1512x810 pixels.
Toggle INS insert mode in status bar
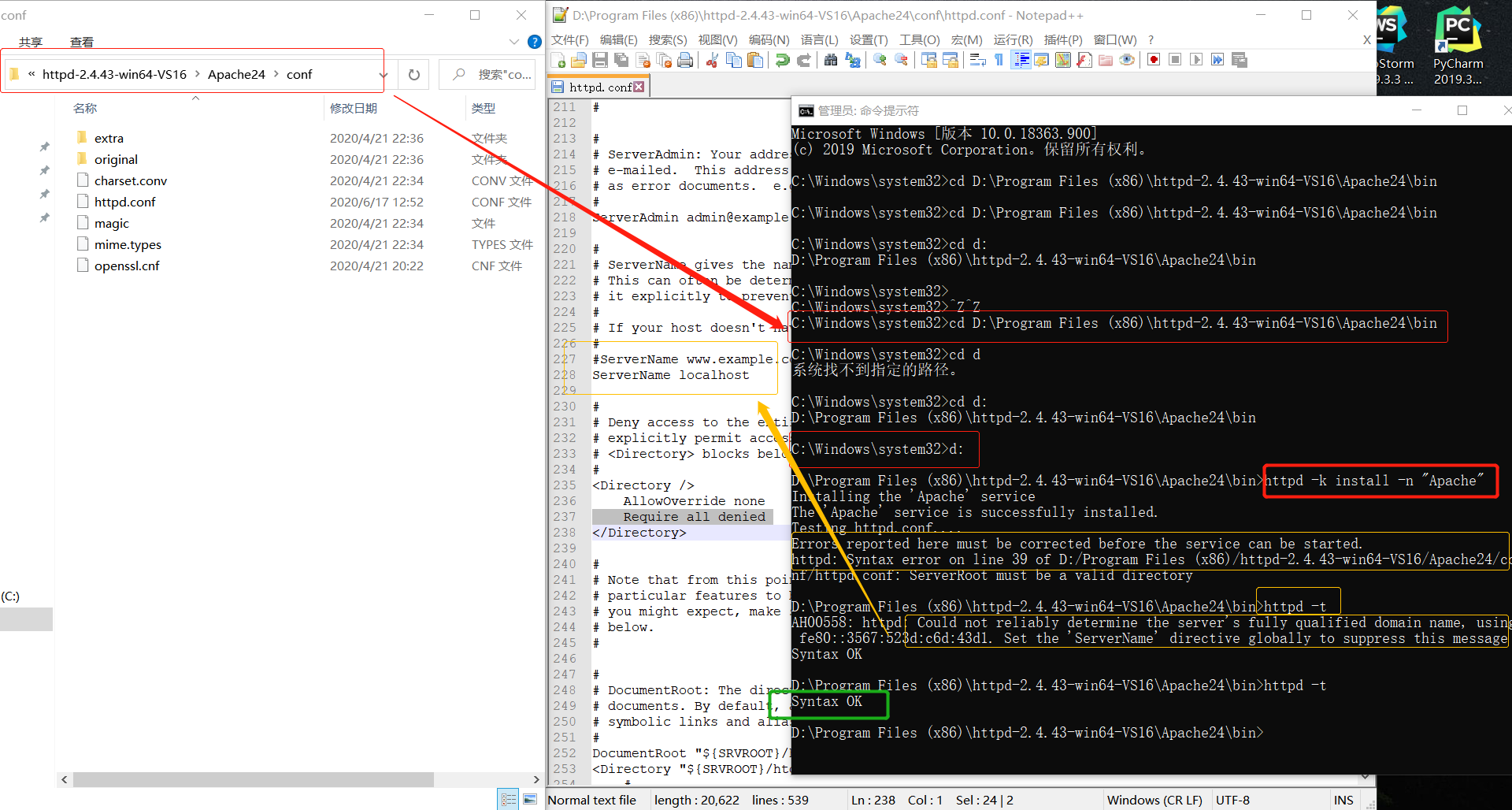[1343, 800]
